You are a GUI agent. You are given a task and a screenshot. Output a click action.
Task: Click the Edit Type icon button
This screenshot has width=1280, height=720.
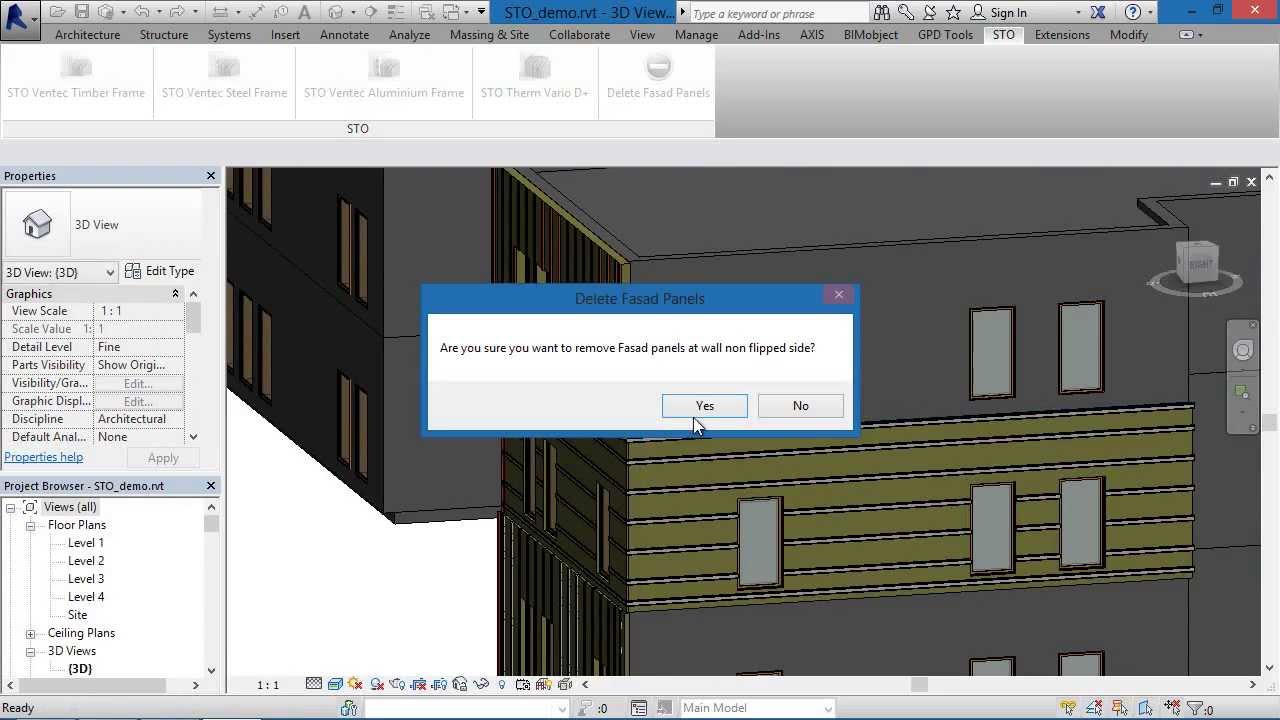coord(160,271)
